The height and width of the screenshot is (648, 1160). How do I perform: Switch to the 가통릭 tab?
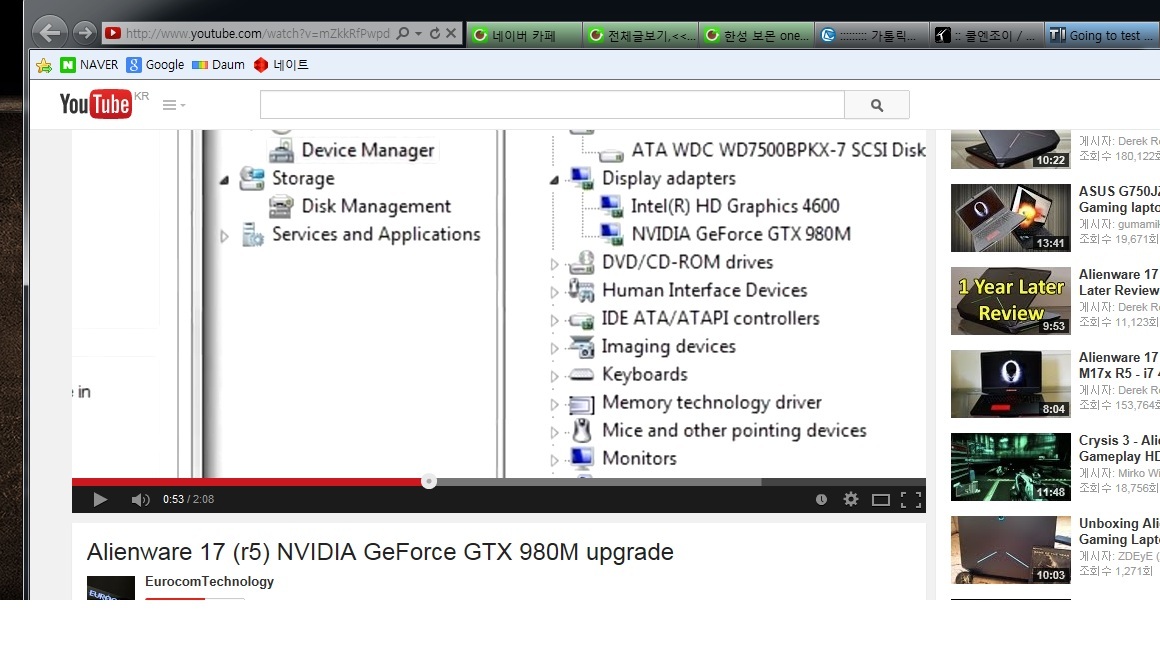pyautogui.click(x=872, y=35)
